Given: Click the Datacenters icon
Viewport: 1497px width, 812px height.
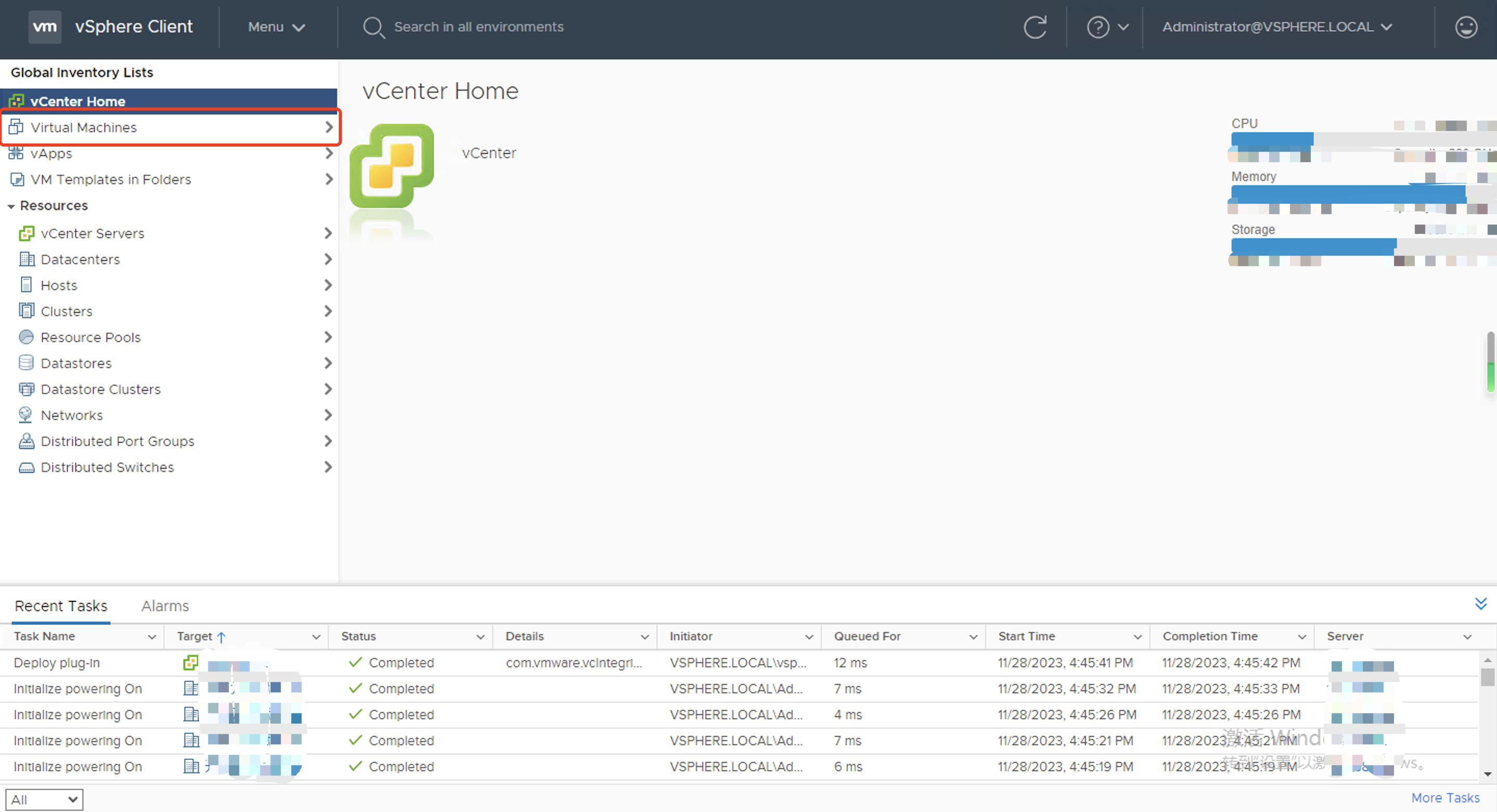Looking at the screenshot, I should click(27, 259).
